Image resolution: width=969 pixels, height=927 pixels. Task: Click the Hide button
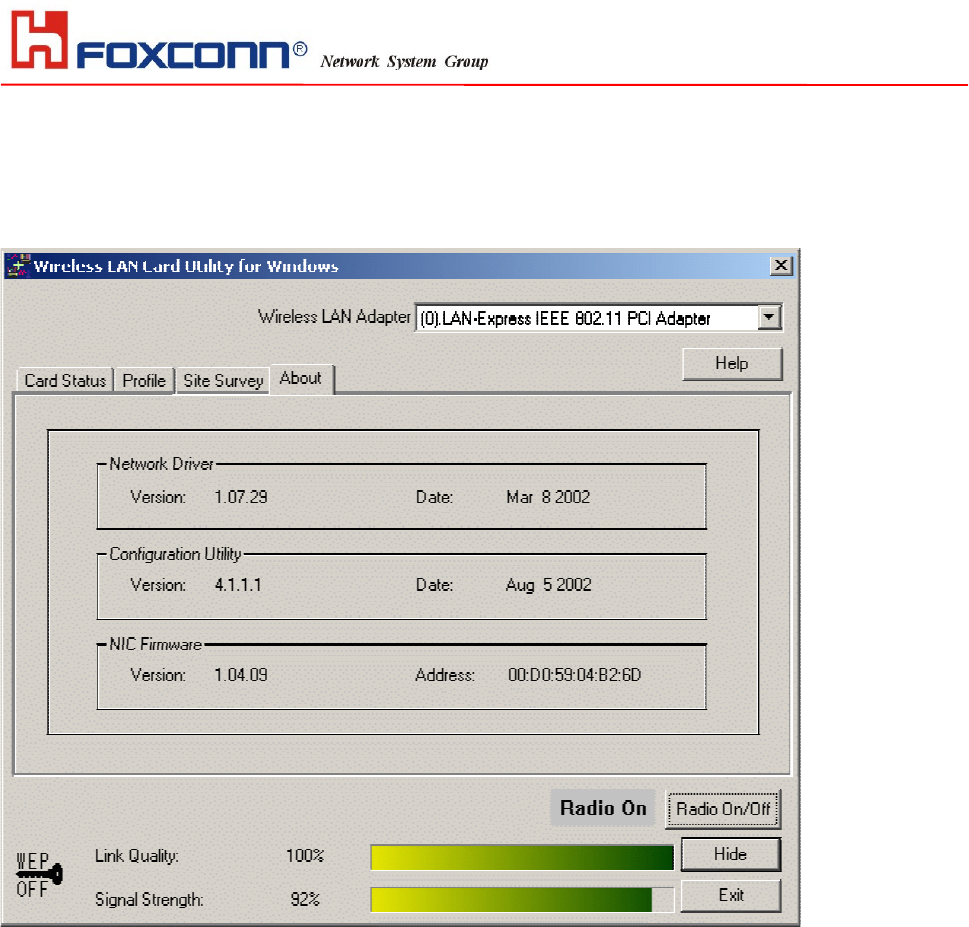click(730, 854)
